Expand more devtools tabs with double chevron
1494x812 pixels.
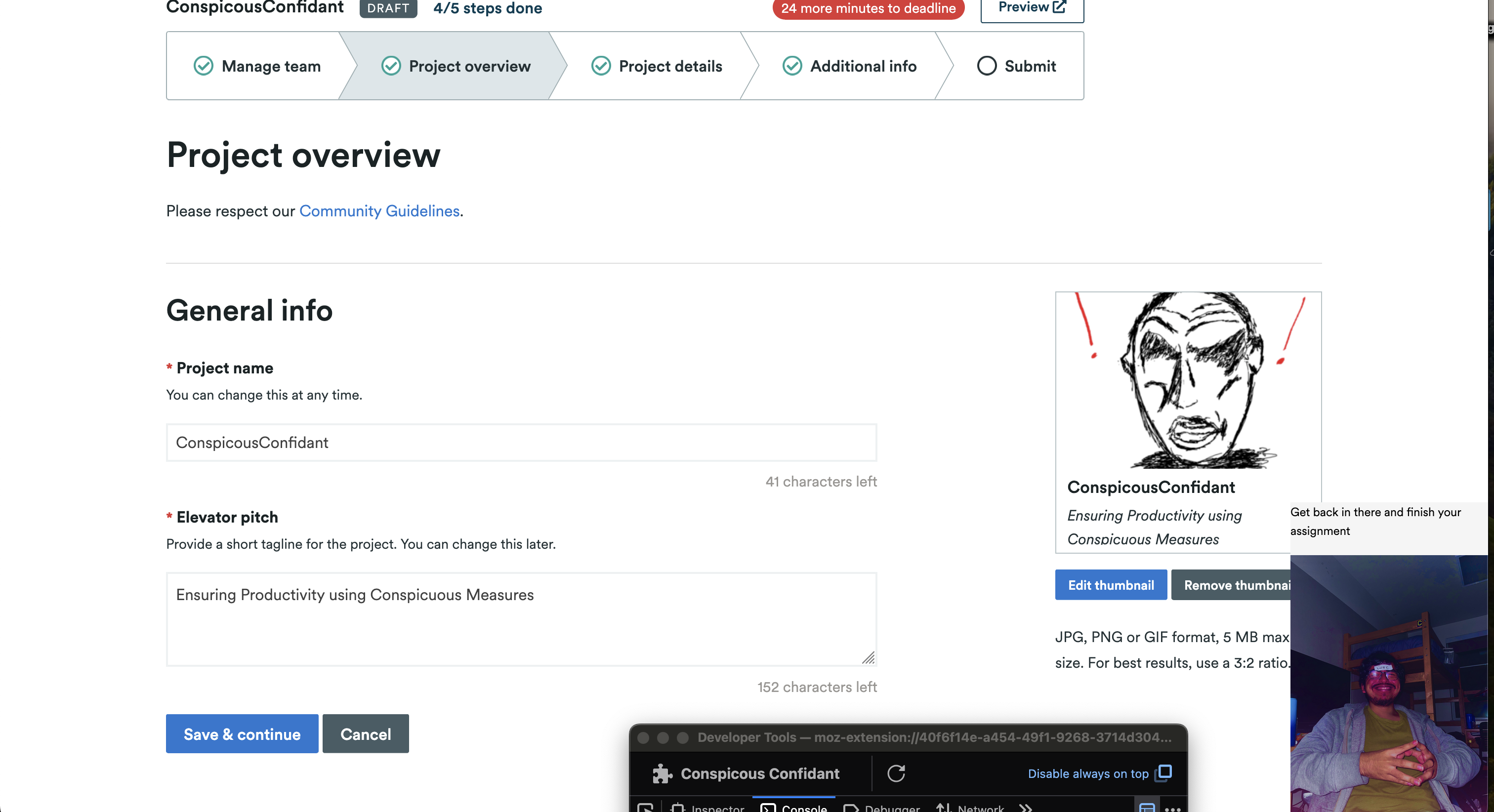click(x=1025, y=808)
